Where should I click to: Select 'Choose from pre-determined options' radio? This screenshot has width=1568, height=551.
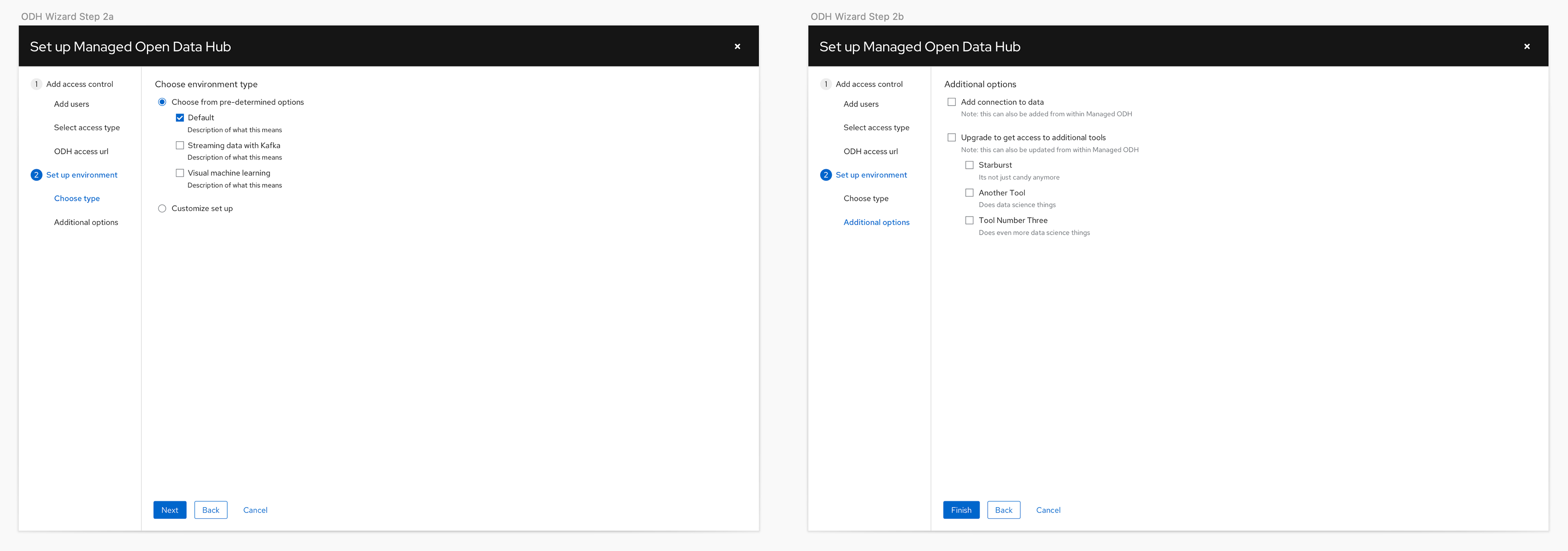coord(162,102)
